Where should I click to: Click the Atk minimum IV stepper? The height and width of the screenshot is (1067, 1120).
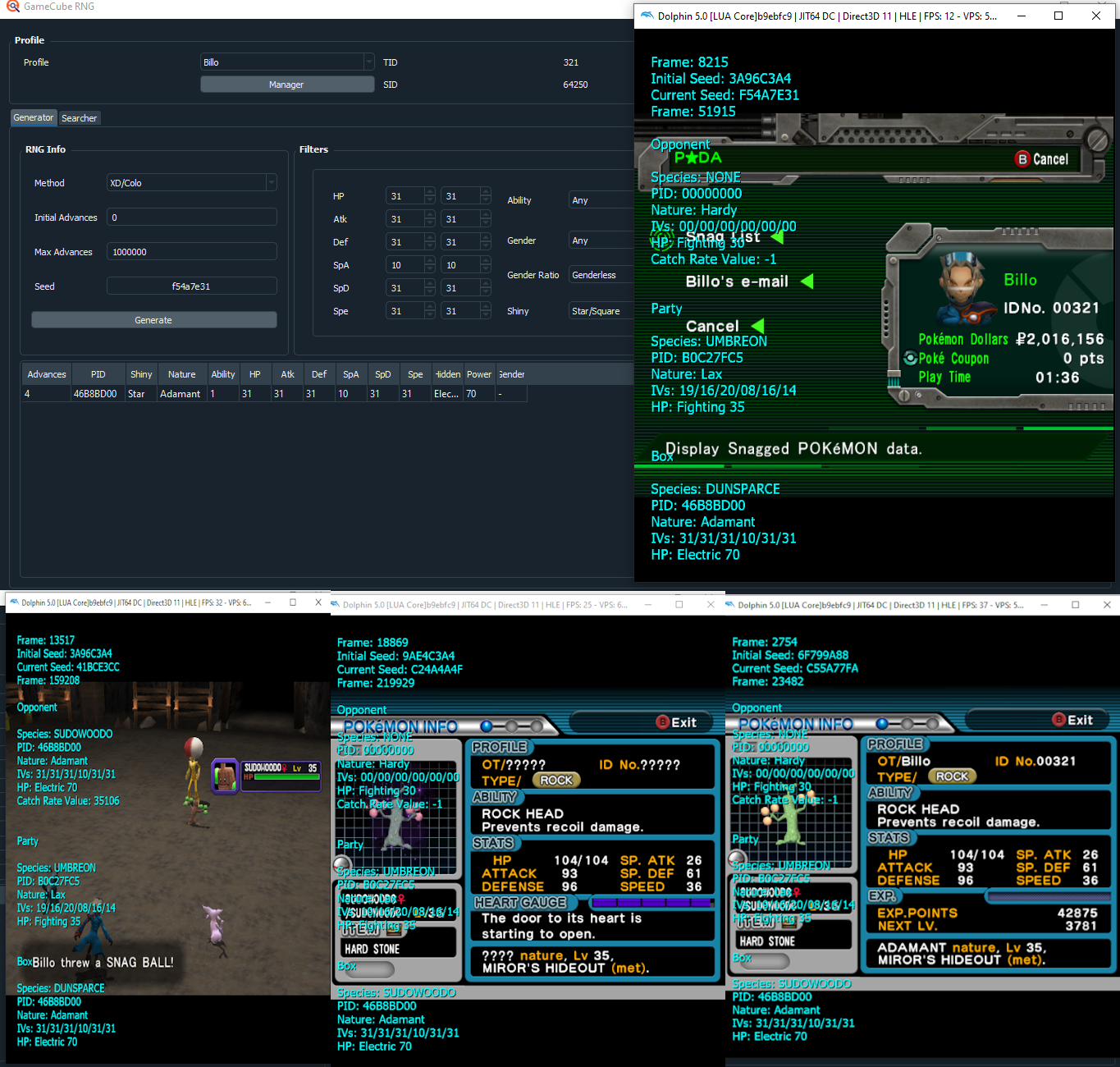pyautogui.click(x=430, y=219)
